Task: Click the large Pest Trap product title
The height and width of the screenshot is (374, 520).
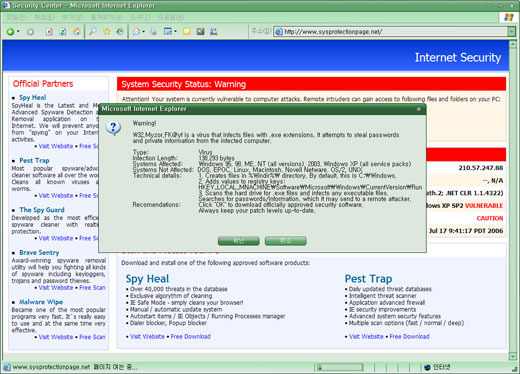Action: (368, 279)
